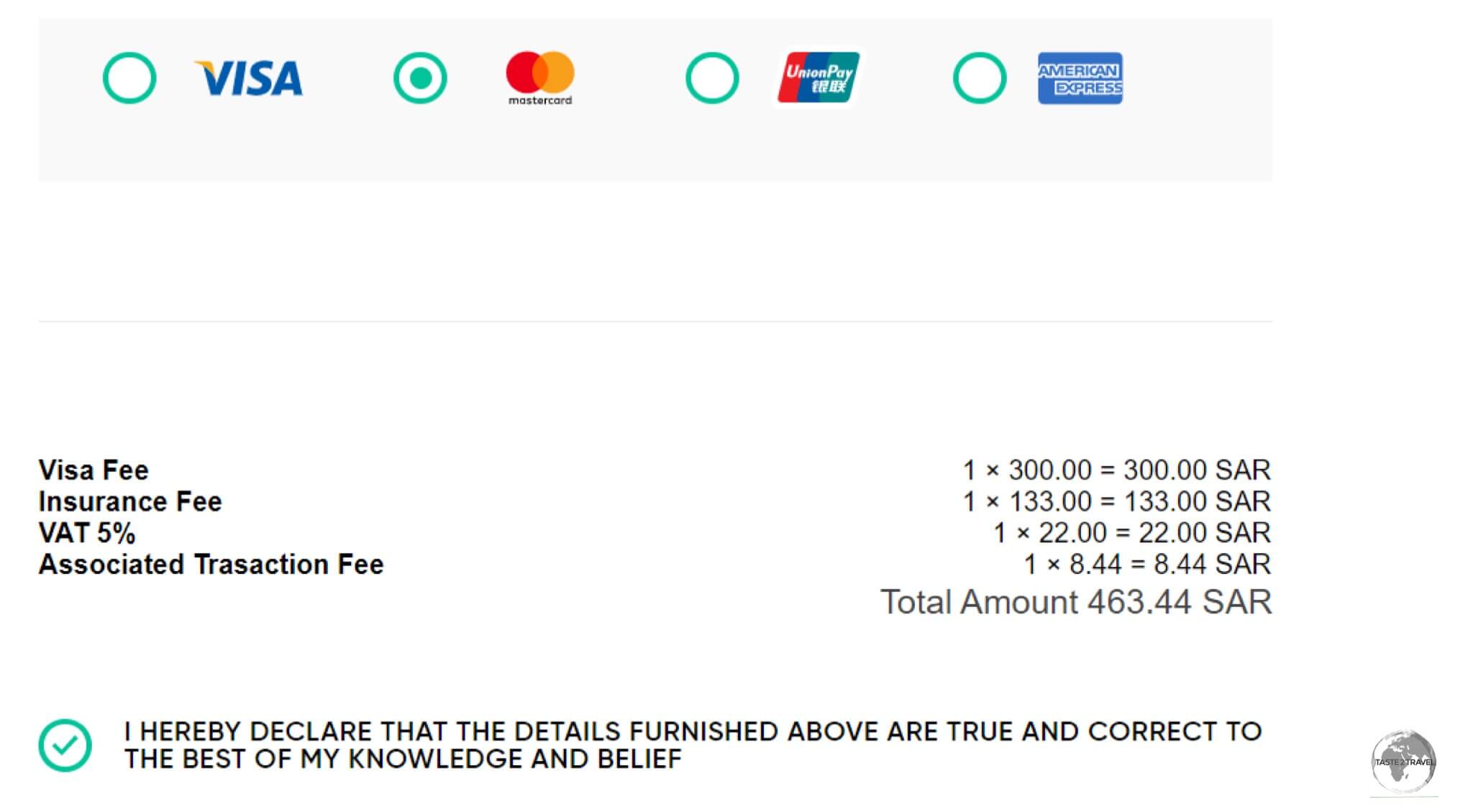Choose the American Express radio option

click(980, 78)
